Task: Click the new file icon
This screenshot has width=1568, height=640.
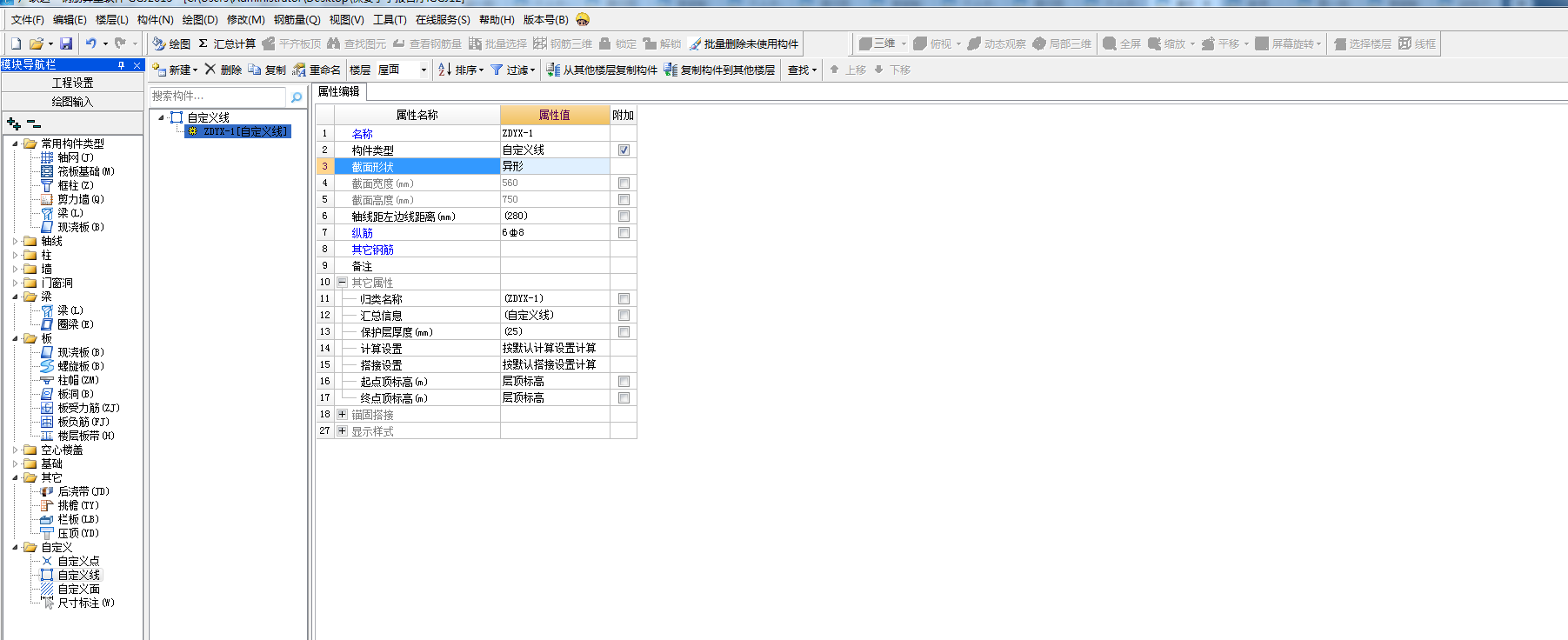Action: tap(16, 43)
